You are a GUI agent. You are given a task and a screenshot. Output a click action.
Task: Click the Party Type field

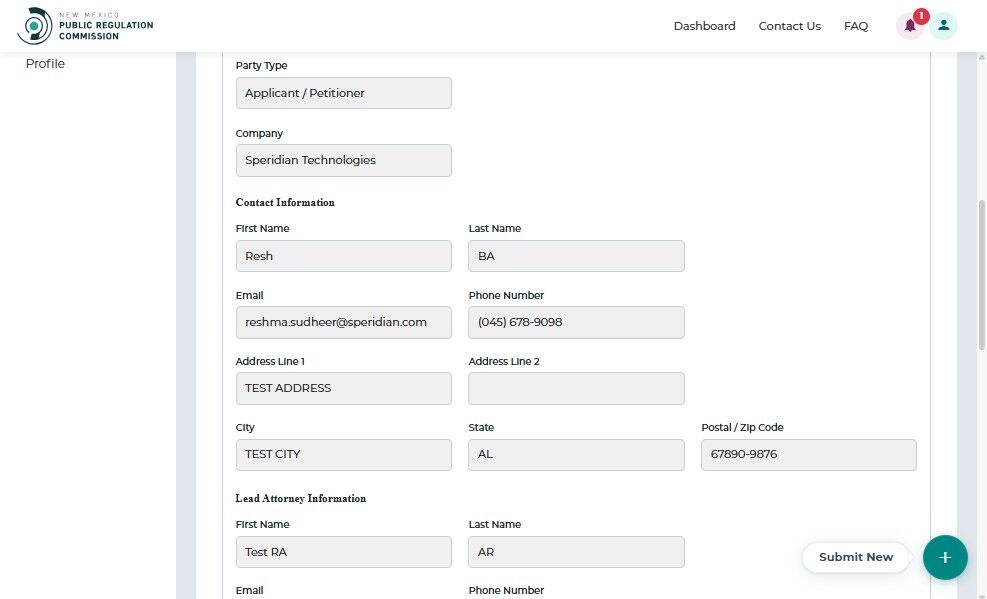[343, 93]
